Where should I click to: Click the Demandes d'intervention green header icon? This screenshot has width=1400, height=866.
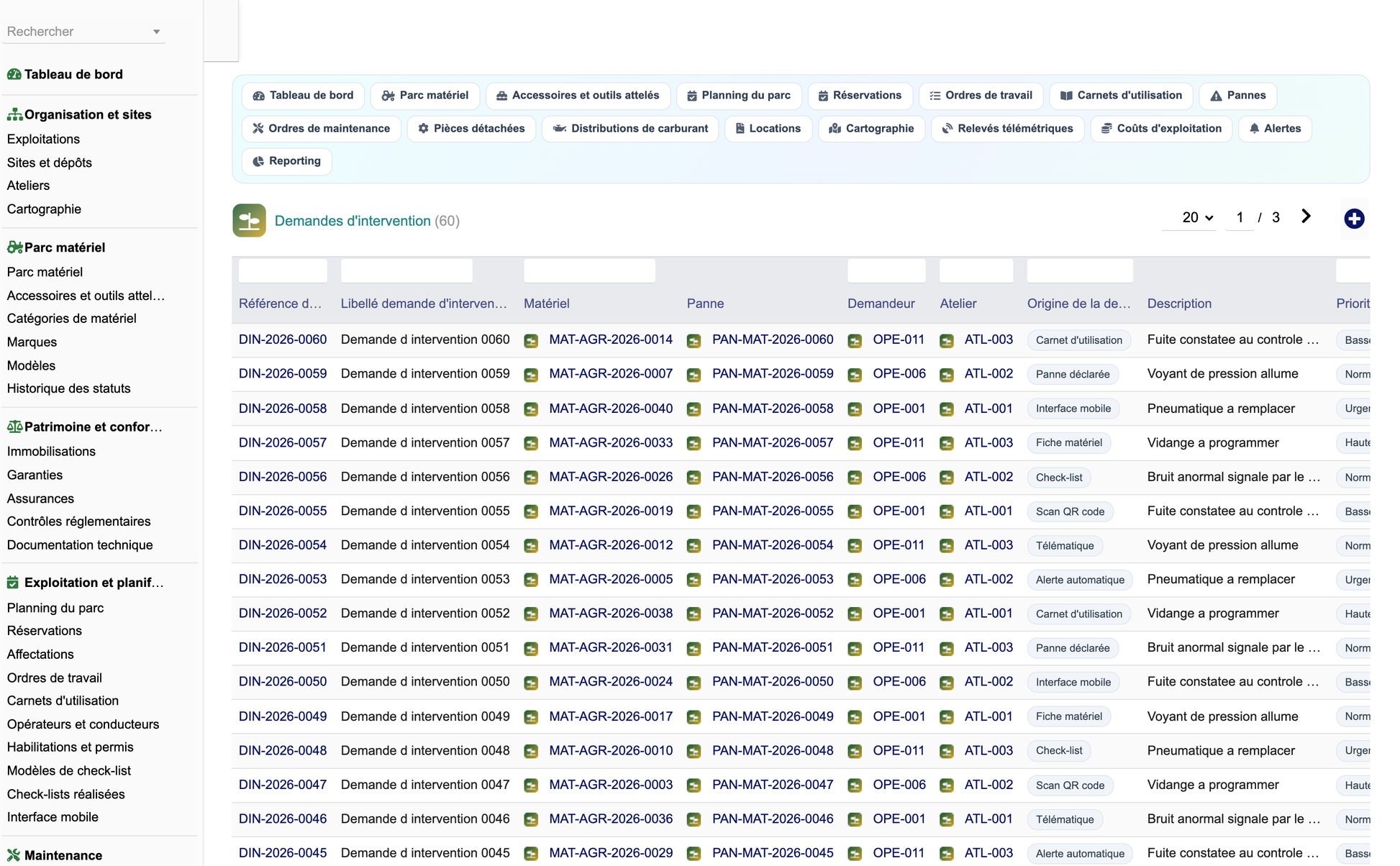coord(249,221)
